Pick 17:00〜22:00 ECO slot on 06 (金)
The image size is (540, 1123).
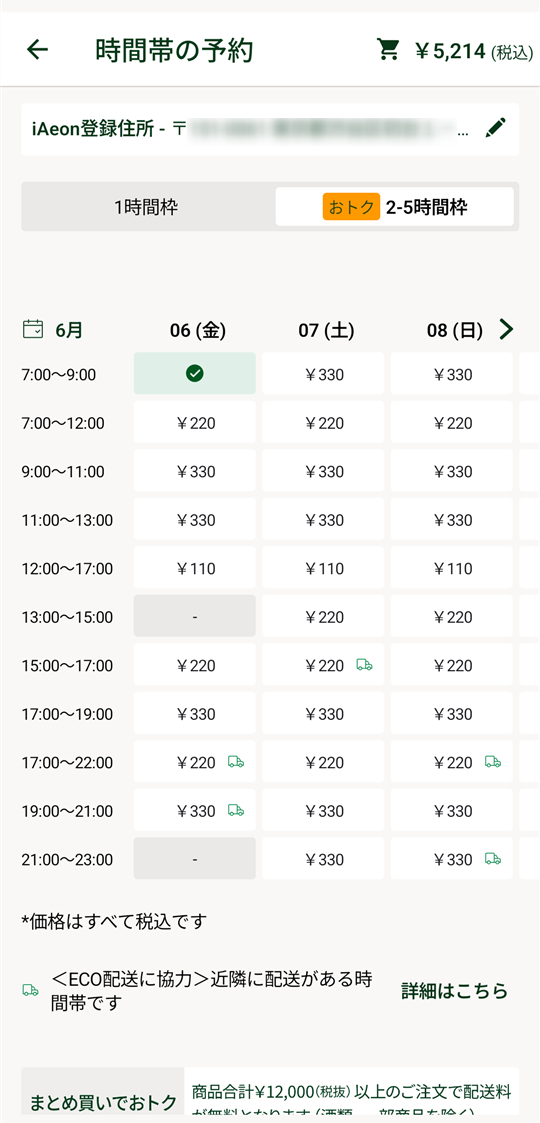[x=194, y=762]
